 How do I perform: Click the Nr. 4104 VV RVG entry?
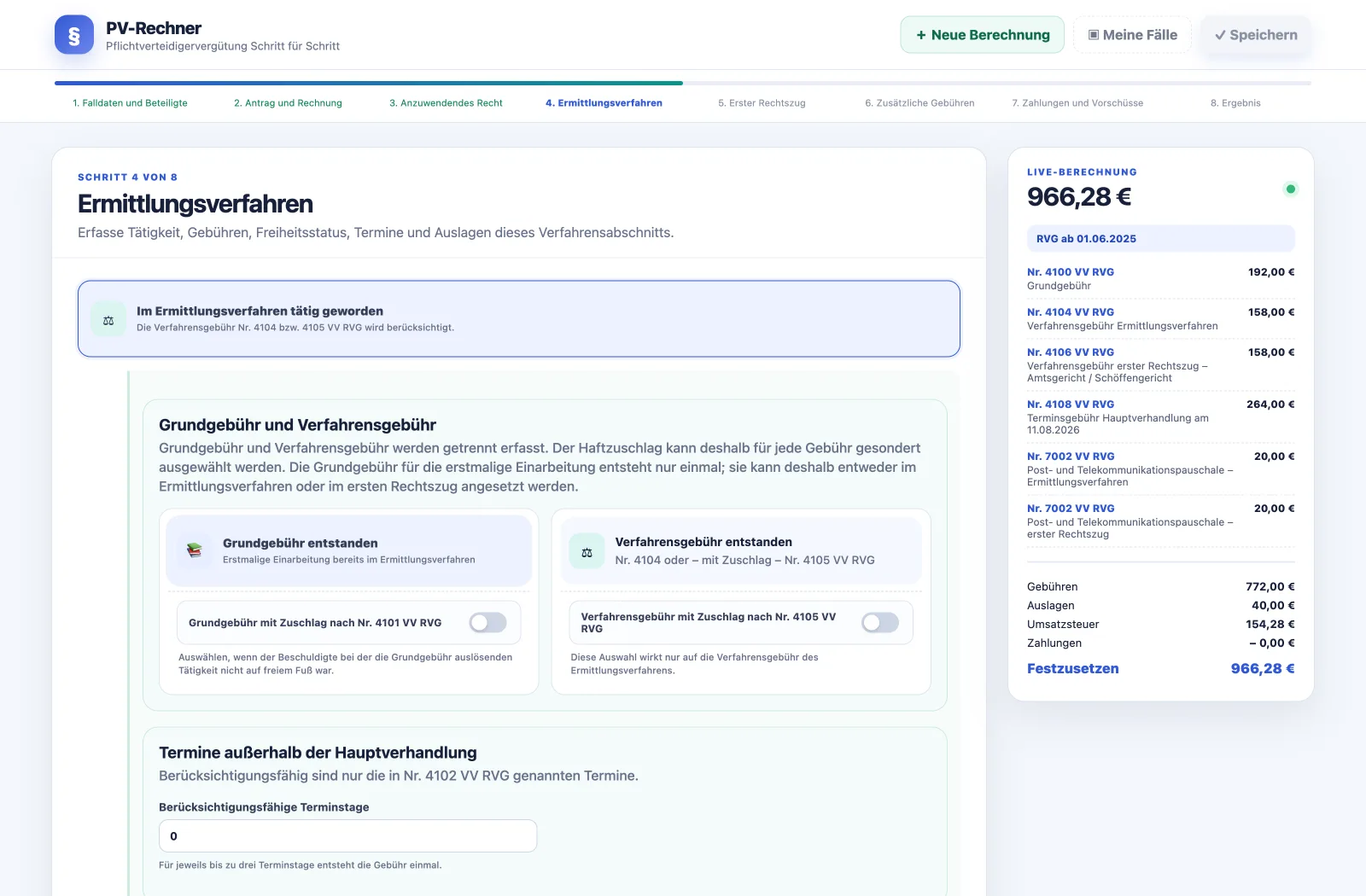(x=1160, y=318)
